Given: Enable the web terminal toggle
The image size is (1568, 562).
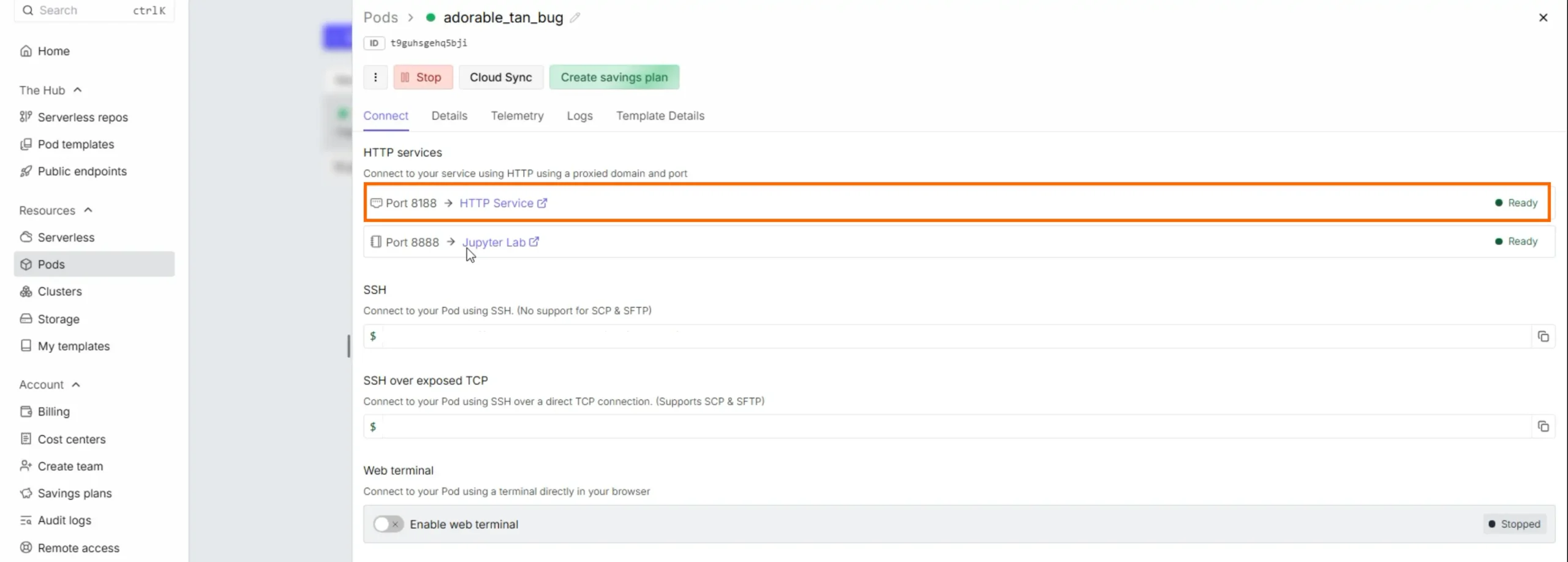Looking at the screenshot, I should pyautogui.click(x=388, y=524).
